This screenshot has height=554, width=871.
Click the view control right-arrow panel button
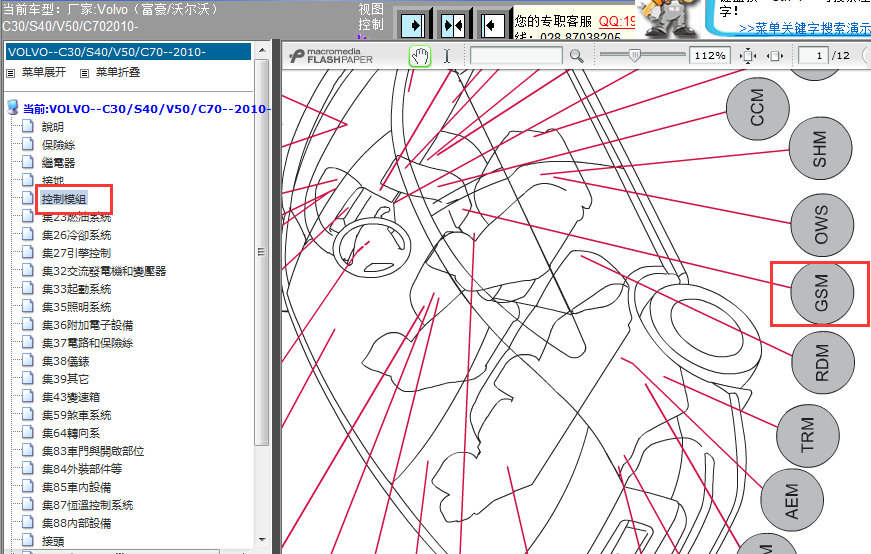[x=414, y=25]
